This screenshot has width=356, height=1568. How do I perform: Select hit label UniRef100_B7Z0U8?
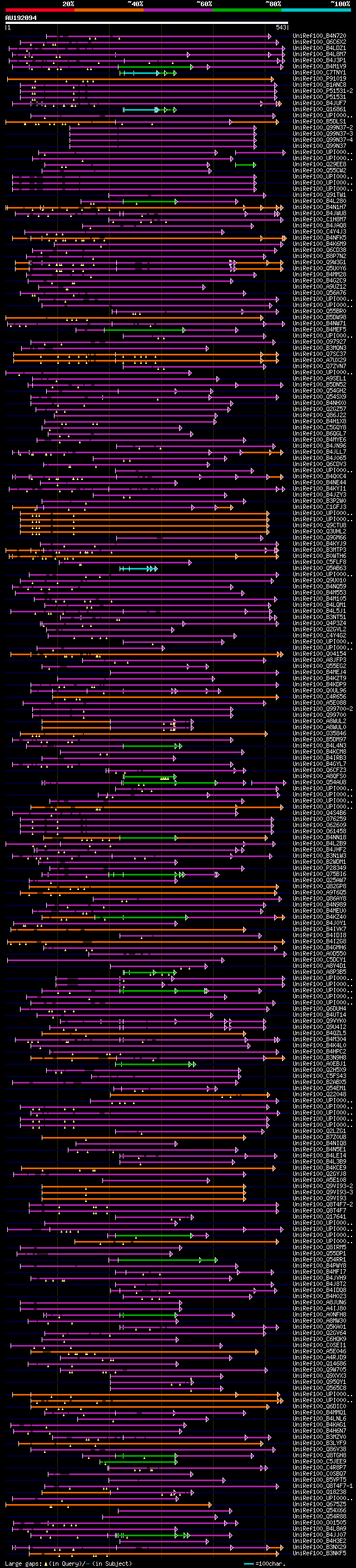coord(319,1138)
